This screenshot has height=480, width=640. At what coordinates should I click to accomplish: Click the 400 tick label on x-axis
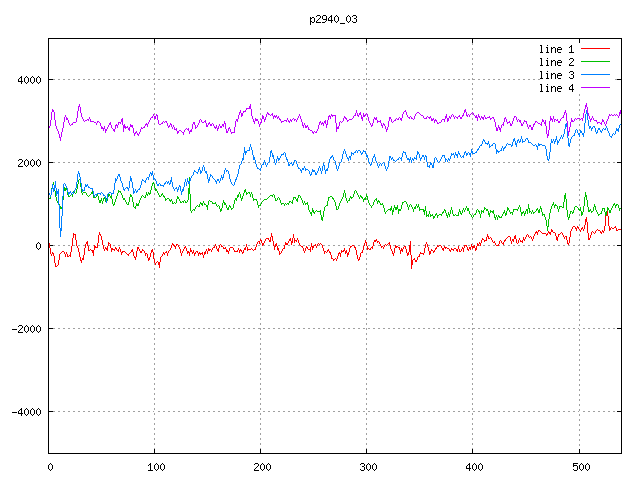(473, 466)
